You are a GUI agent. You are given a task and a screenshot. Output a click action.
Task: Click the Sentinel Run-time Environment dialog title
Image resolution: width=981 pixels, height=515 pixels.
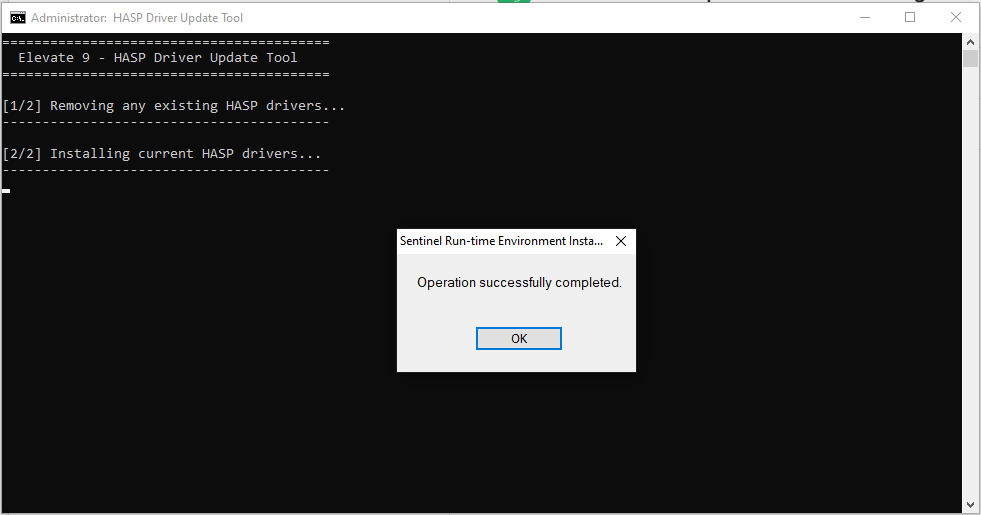click(x=502, y=241)
